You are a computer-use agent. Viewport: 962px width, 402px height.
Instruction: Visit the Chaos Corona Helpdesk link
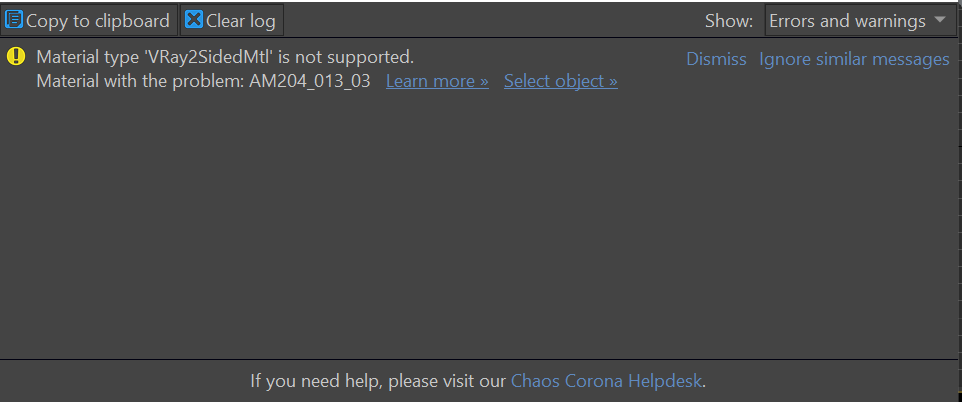click(606, 381)
